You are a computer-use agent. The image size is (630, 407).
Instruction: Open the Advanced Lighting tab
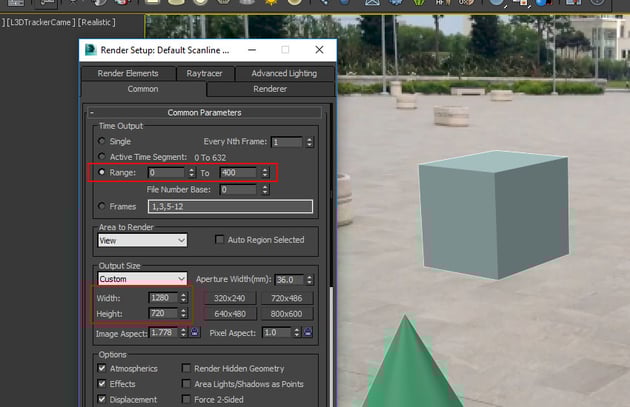tap(284, 74)
